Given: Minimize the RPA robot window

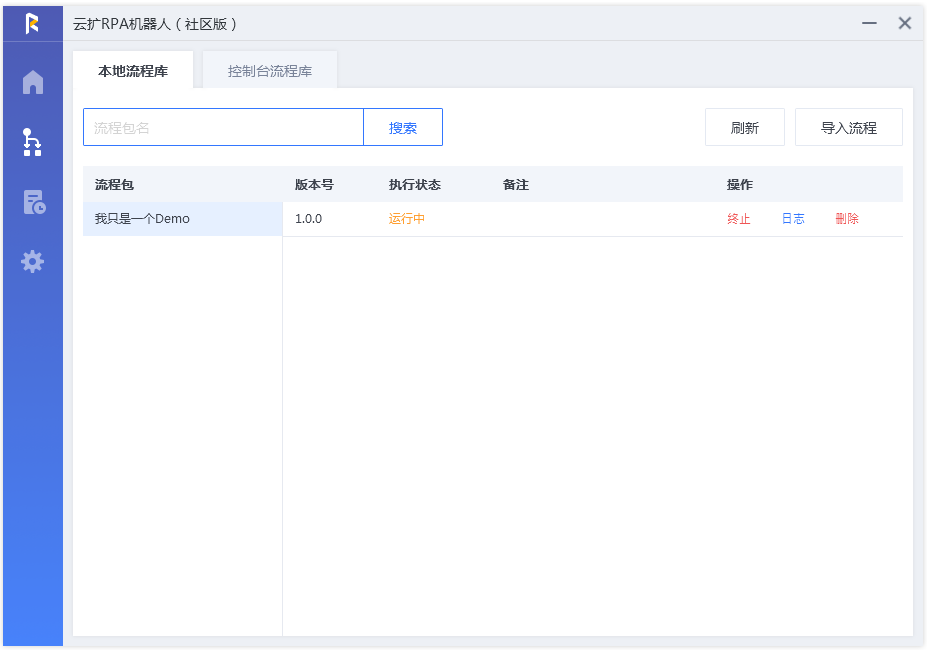Looking at the screenshot, I should click(x=869, y=23).
